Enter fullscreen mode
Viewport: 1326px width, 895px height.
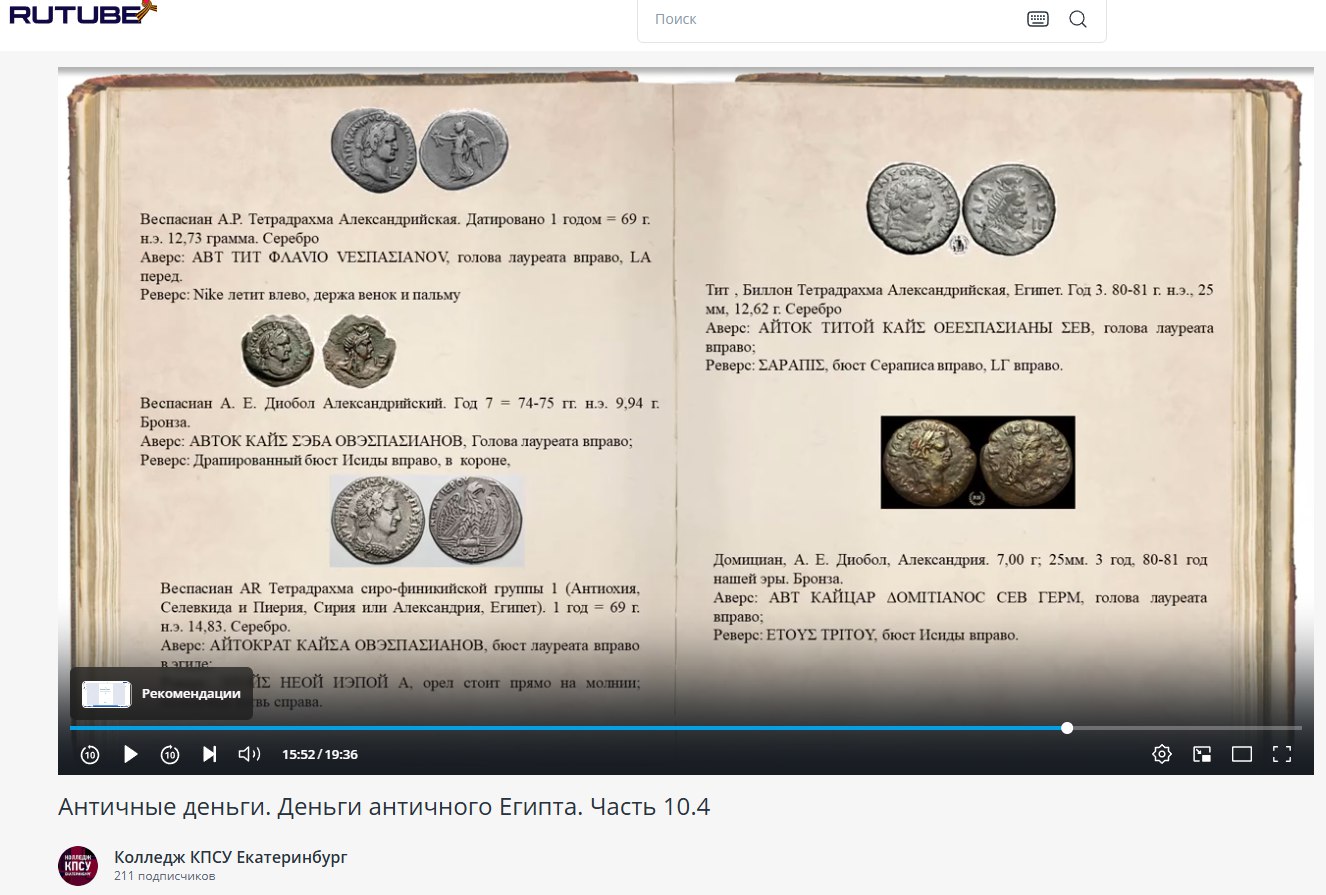point(1282,754)
